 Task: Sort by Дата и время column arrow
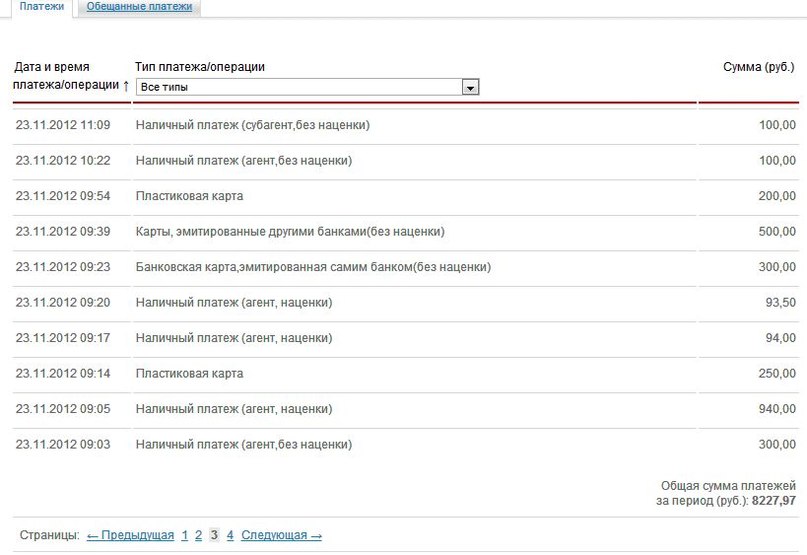[126, 85]
